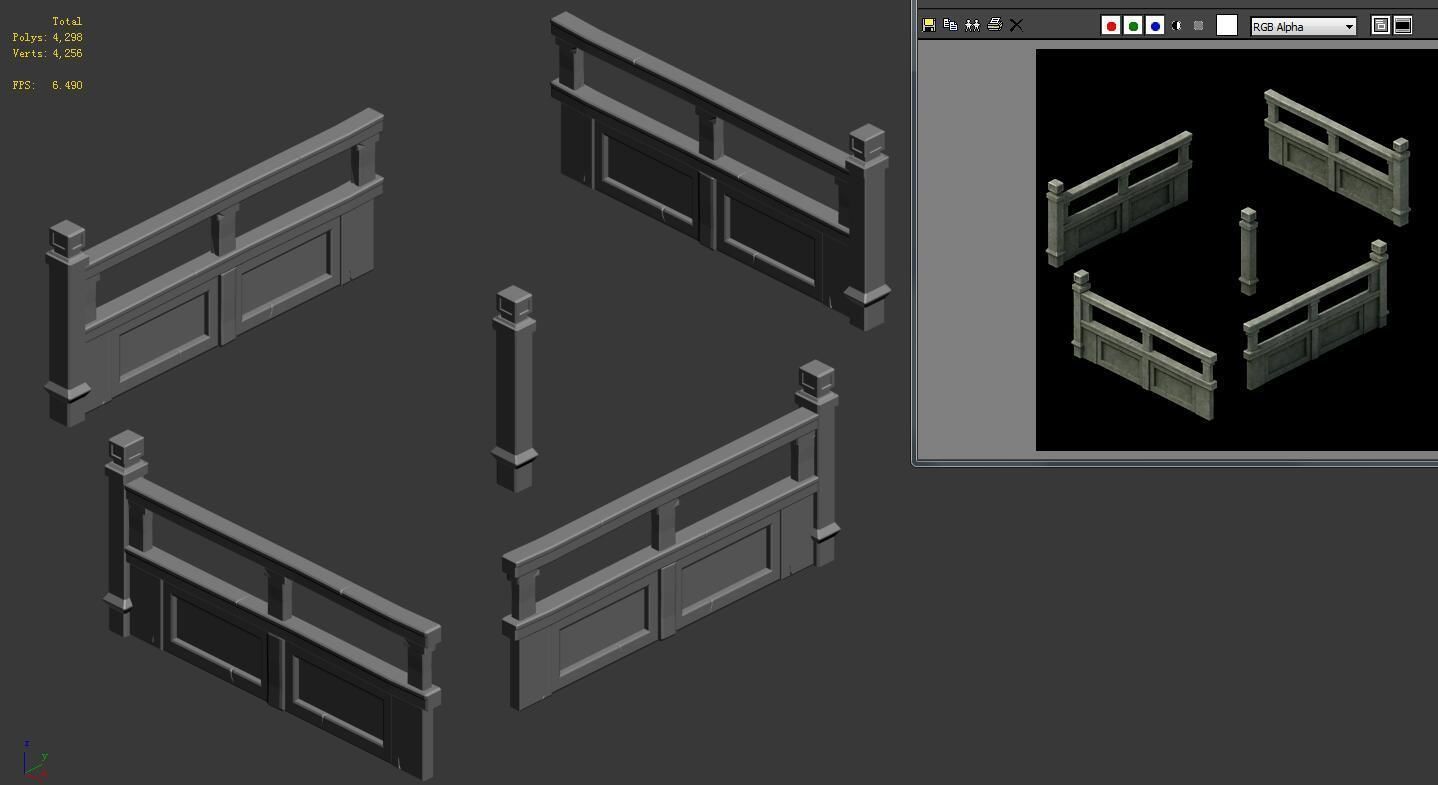Select the top-left railing model in viewport

coord(215,267)
